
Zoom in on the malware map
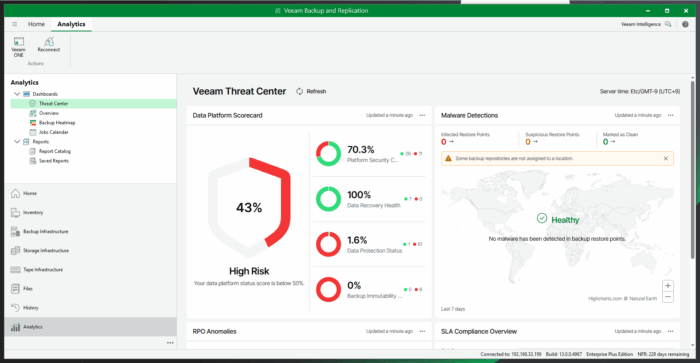(x=668, y=286)
